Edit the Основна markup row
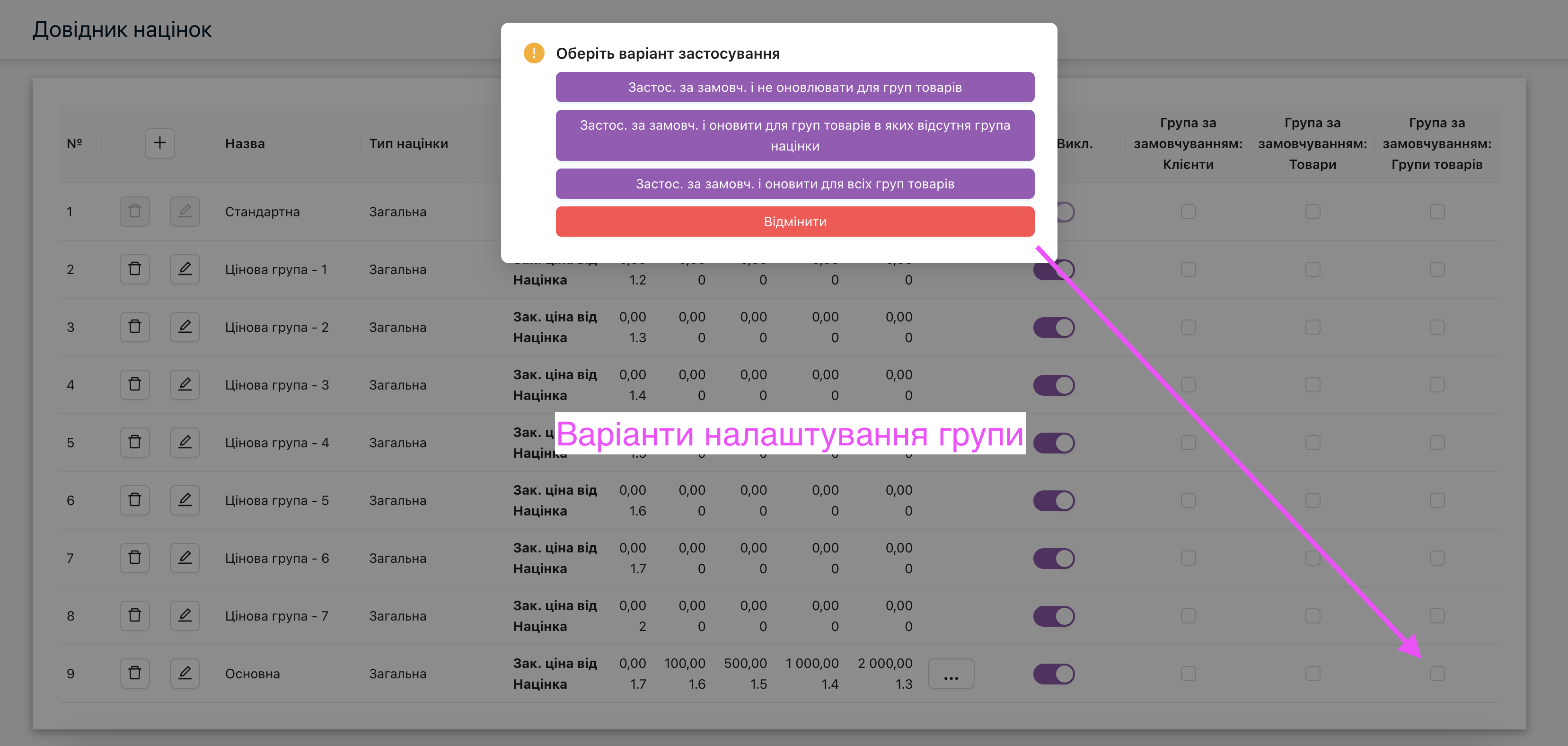The image size is (1568, 746). (185, 674)
